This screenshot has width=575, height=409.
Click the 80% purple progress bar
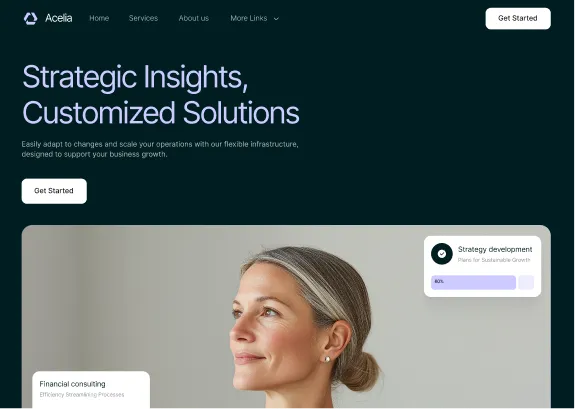click(x=473, y=282)
